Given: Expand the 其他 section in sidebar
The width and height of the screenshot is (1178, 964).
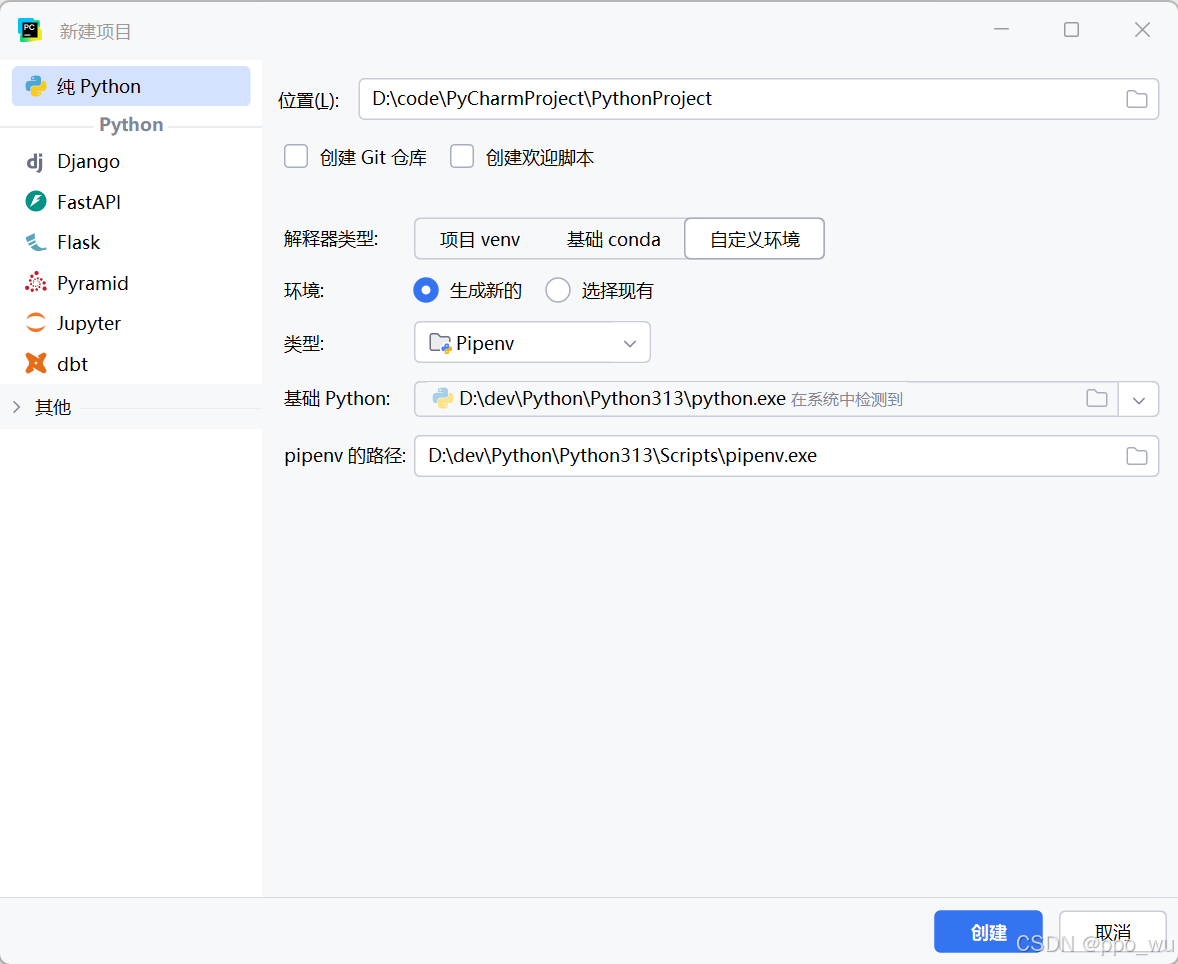Looking at the screenshot, I should pyautogui.click(x=16, y=407).
